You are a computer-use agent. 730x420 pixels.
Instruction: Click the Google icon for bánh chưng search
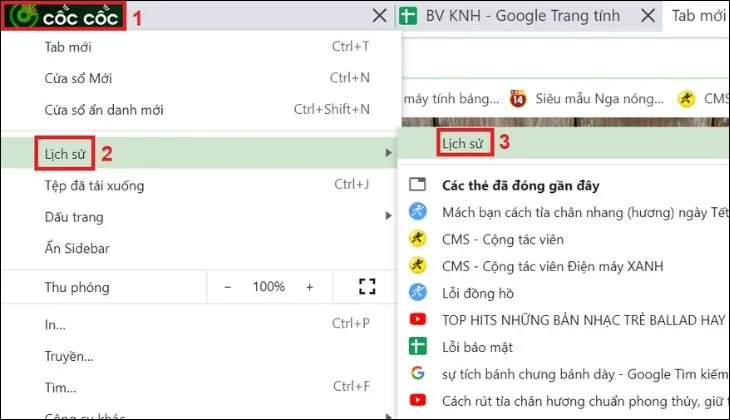(x=418, y=374)
